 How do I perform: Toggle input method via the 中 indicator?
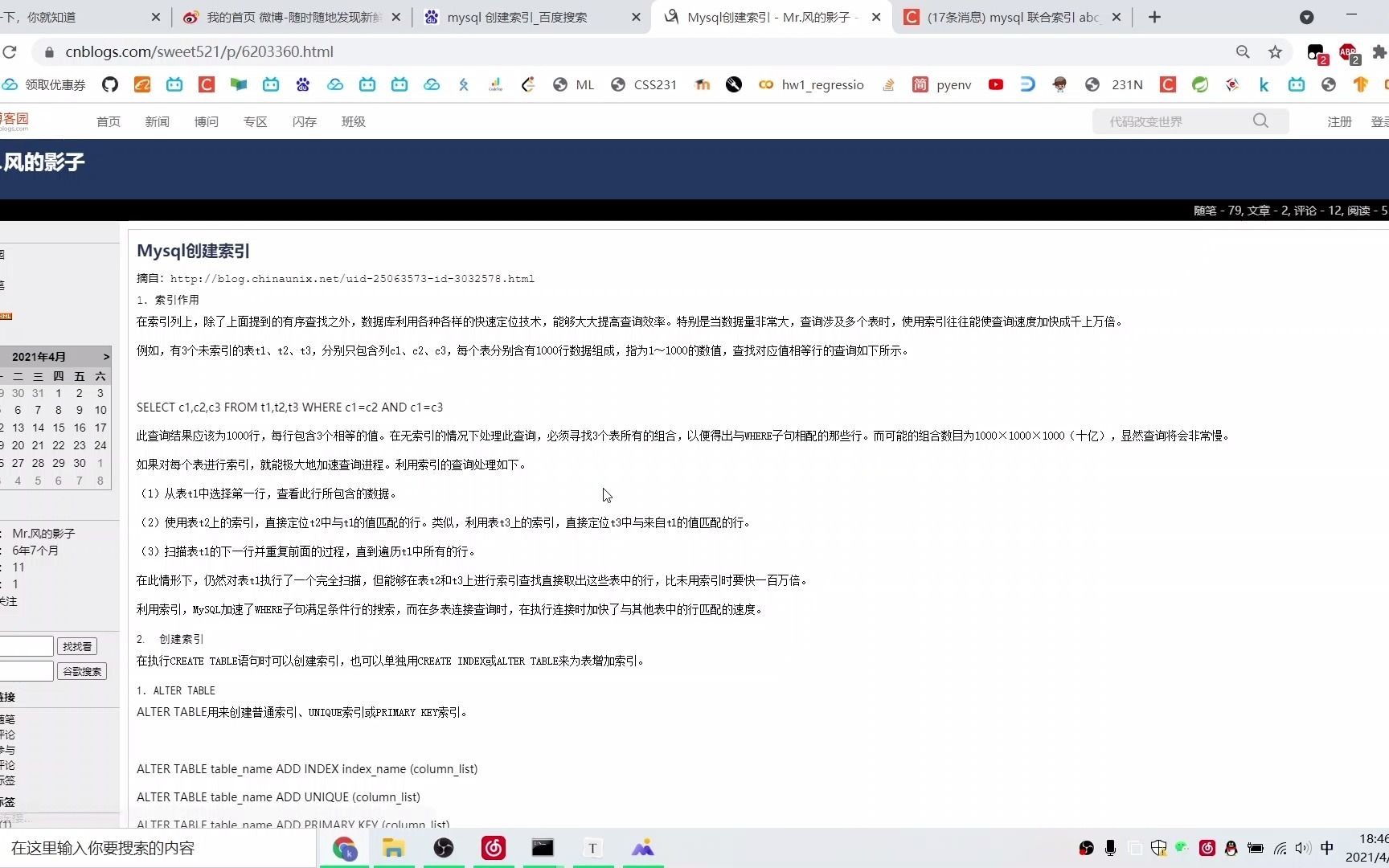pyautogui.click(x=1328, y=849)
